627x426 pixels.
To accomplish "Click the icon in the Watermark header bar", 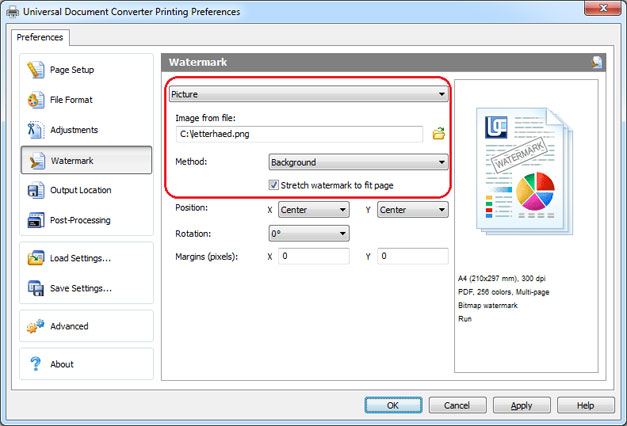I will click(597, 62).
